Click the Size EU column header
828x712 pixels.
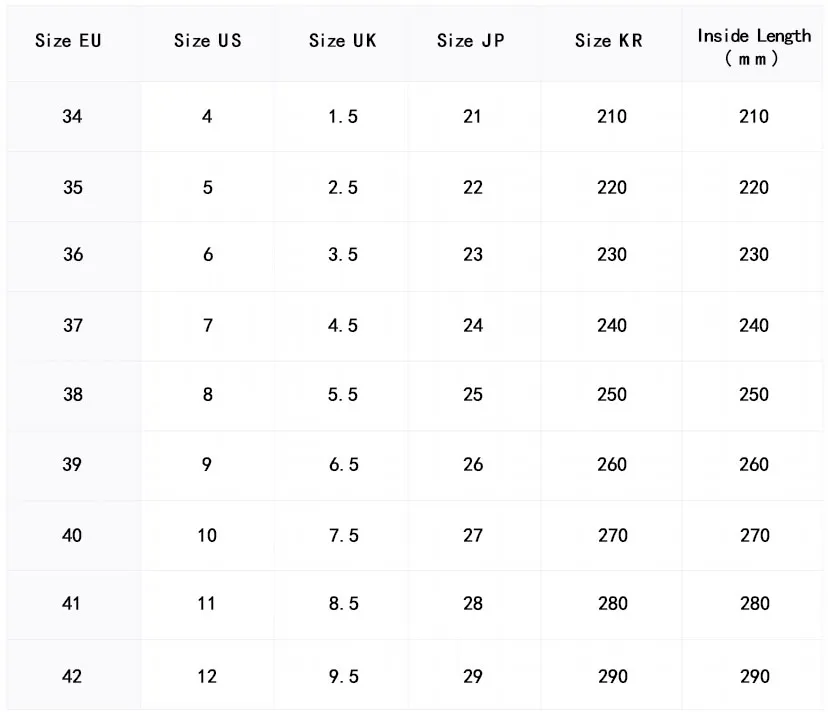(x=68, y=41)
